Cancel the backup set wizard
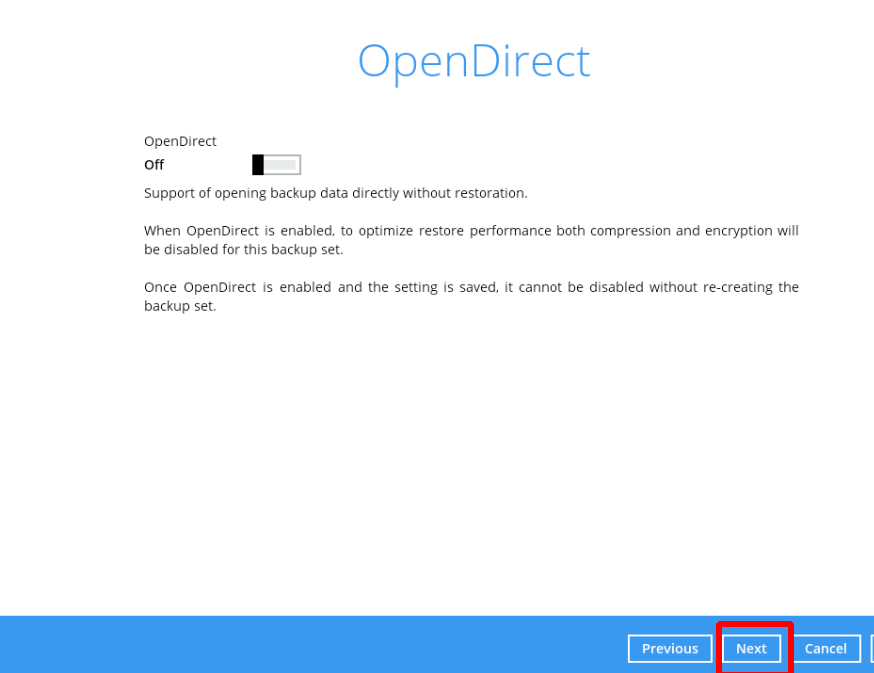Image resolution: width=874 pixels, height=673 pixels. click(826, 648)
